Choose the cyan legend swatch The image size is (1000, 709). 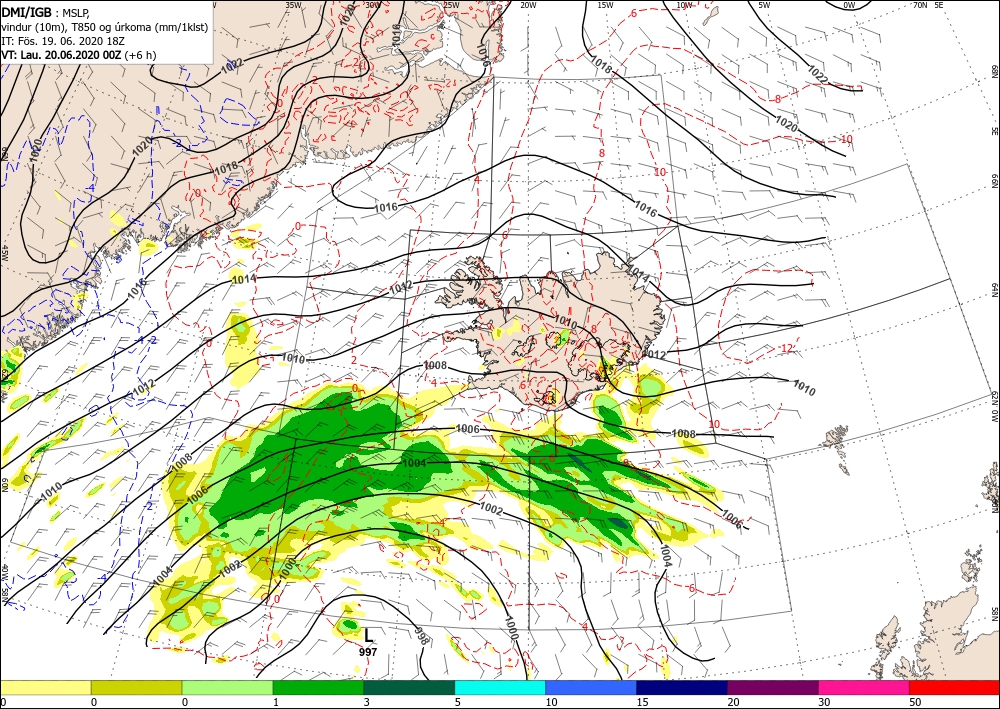pyautogui.click(x=500, y=687)
